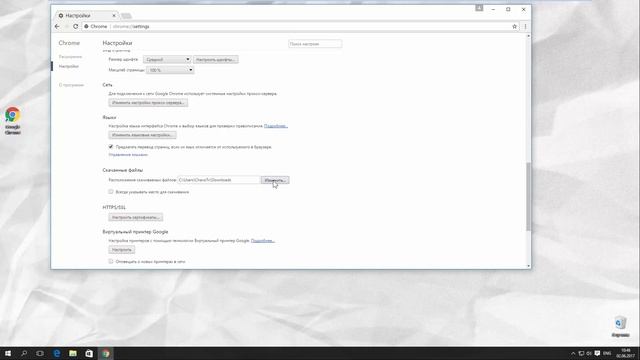Launch Microsoft Edge from the taskbar
The image size is (640, 360).
coord(57,353)
